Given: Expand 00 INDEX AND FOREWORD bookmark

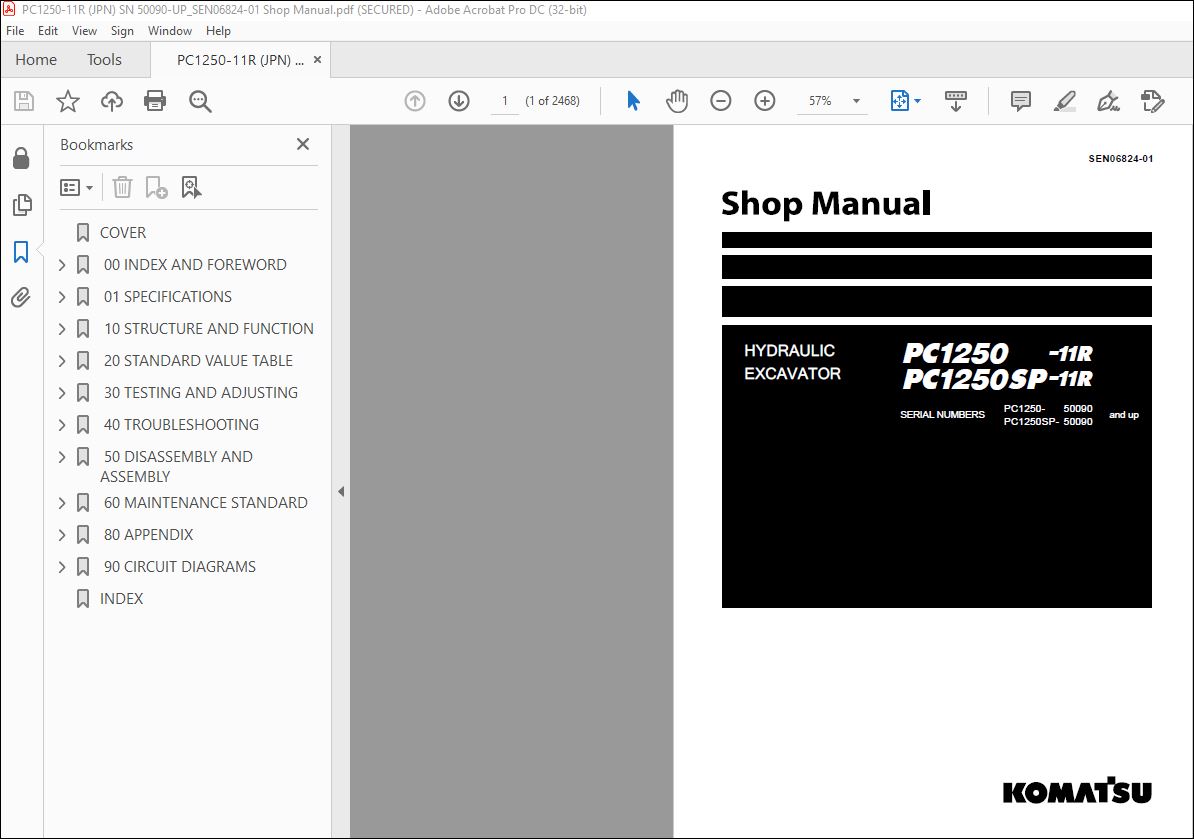Looking at the screenshot, I should coord(62,265).
